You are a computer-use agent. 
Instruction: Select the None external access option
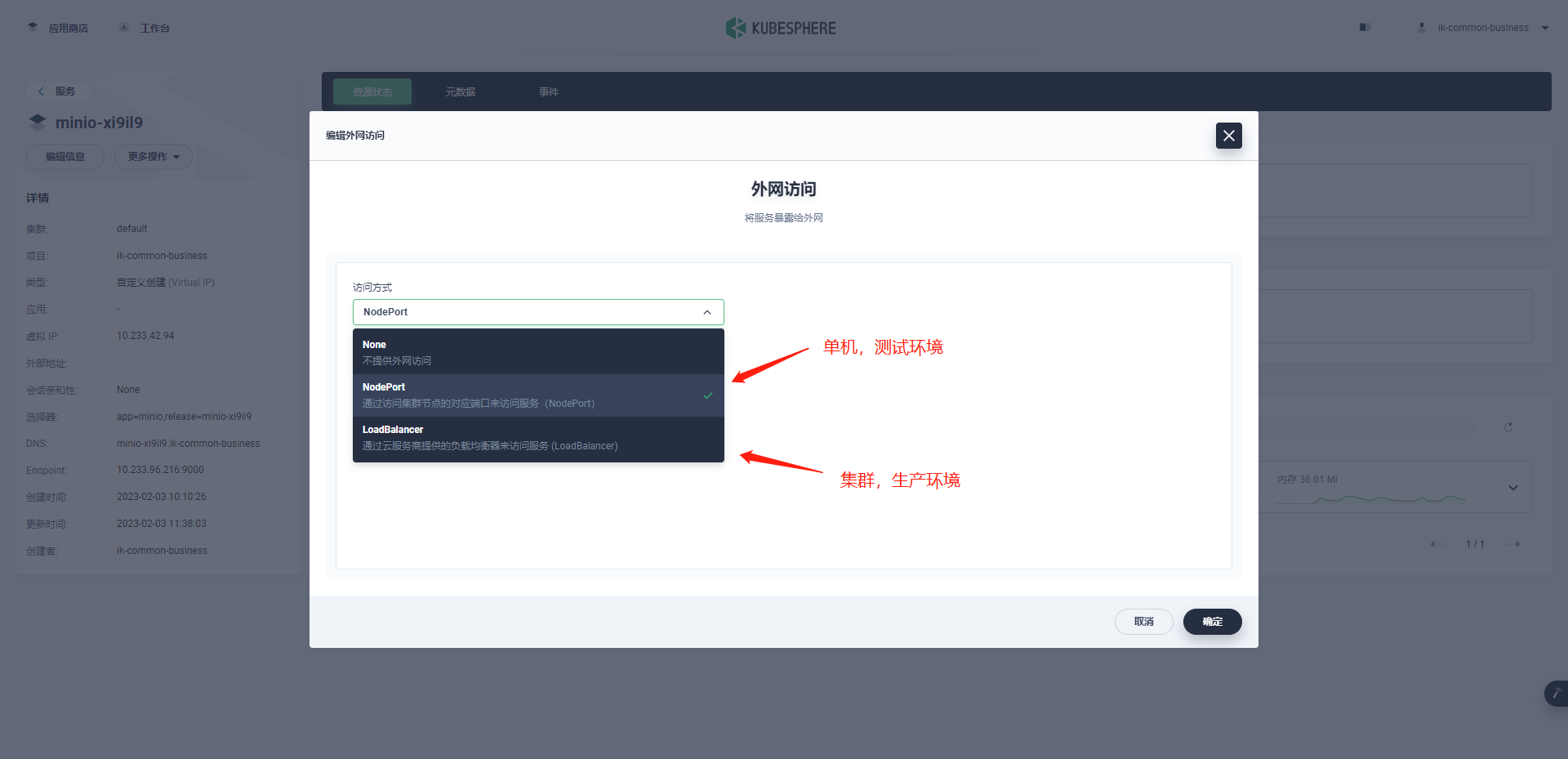[x=537, y=350]
